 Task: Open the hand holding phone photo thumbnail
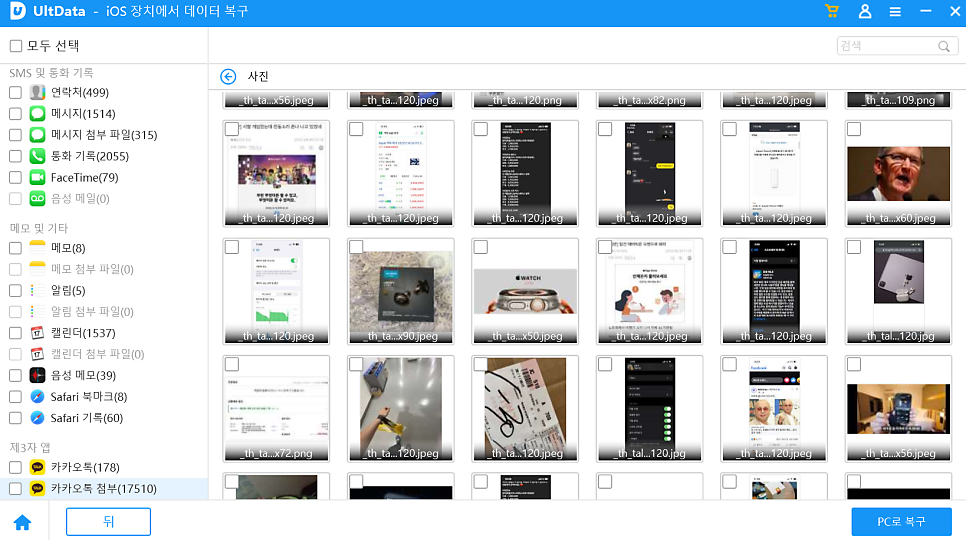898,409
